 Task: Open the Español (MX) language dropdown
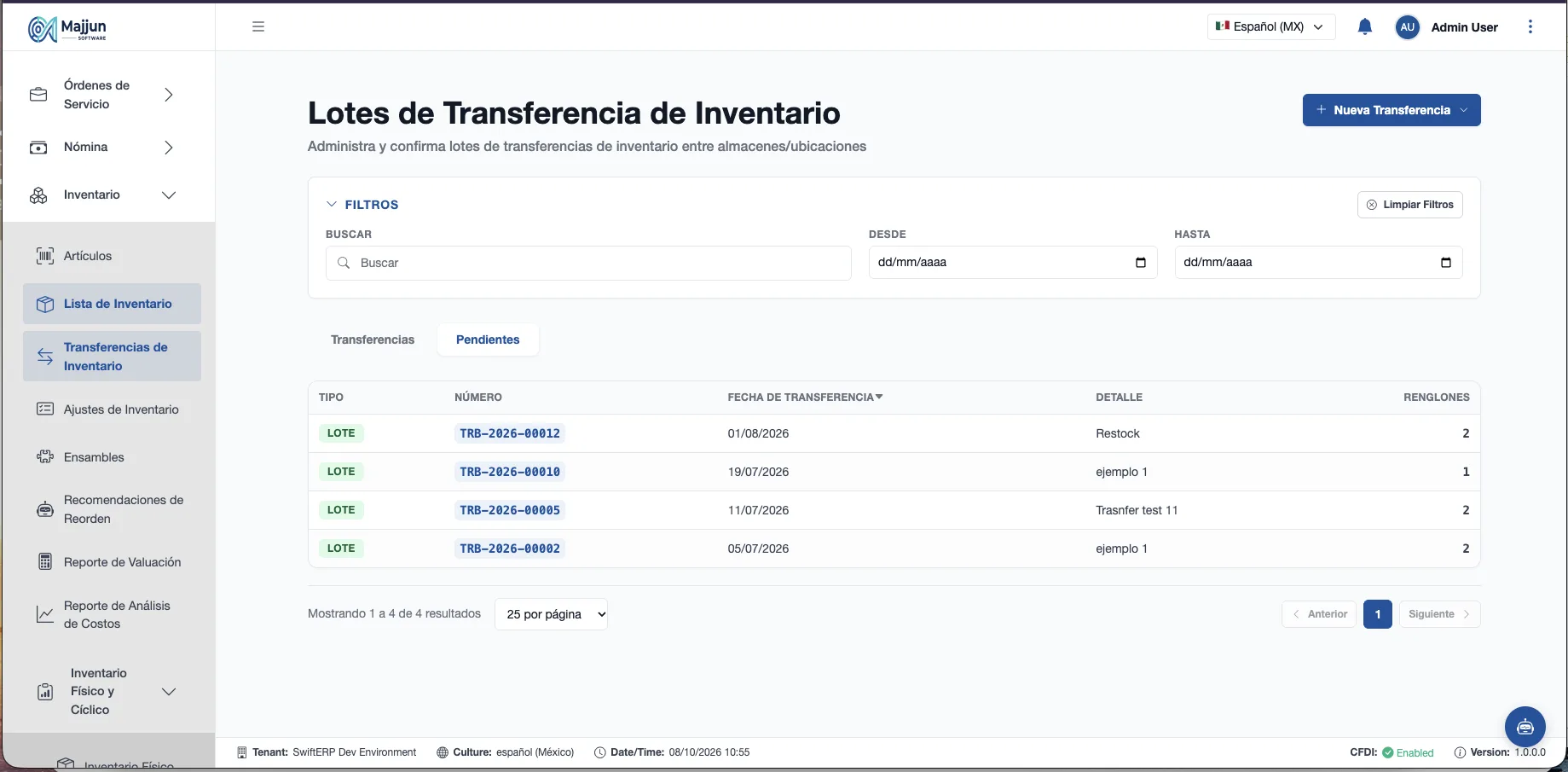(x=1271, y=26)
